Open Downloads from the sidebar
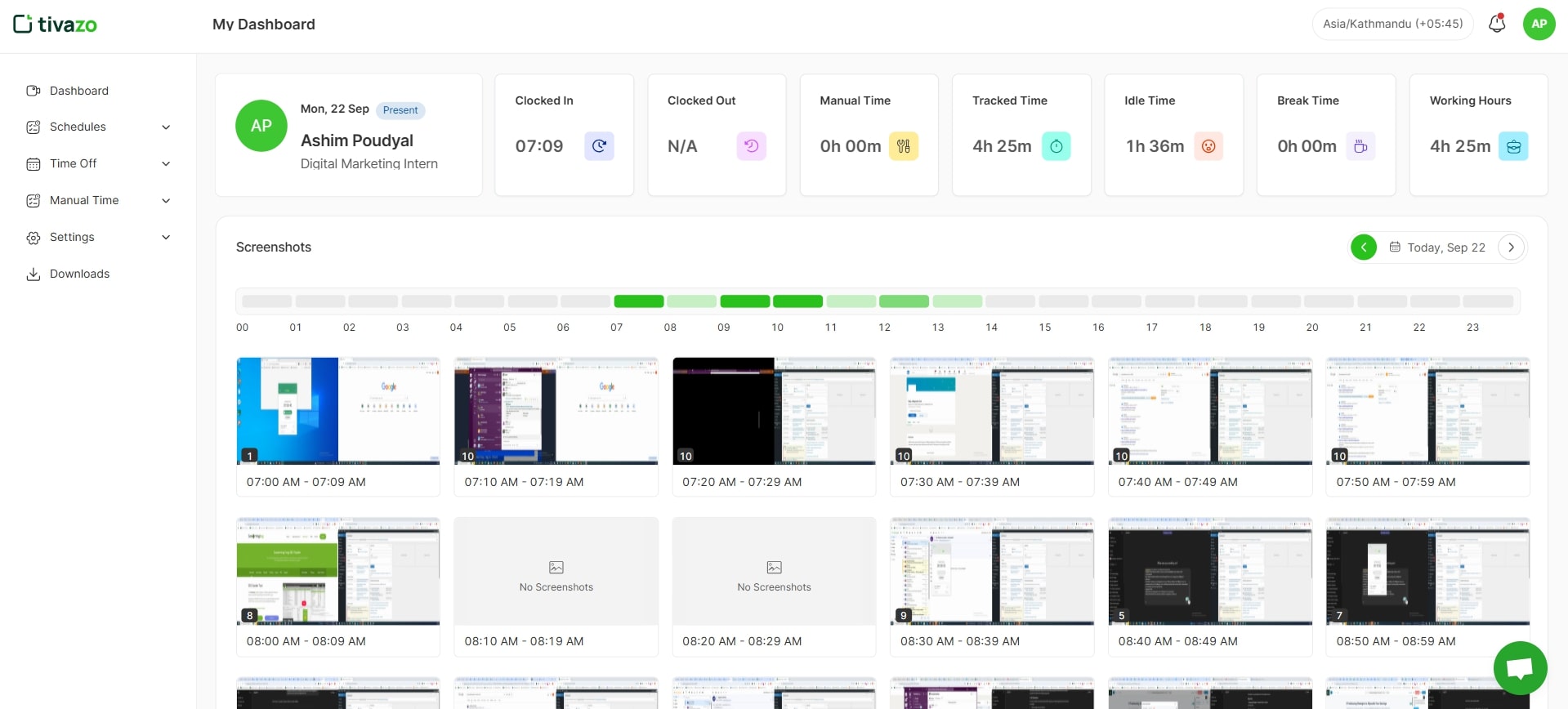Screen dimensions: 1568x709 point(79,274)
